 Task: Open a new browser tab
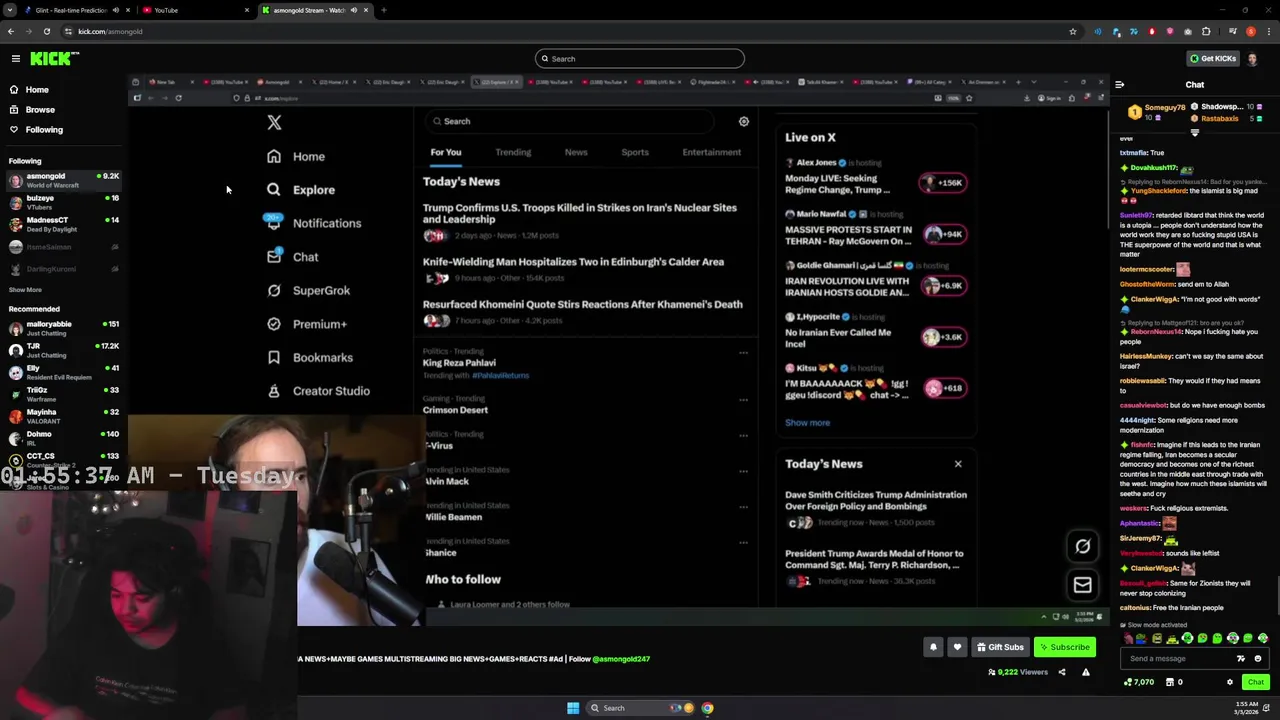point(384,10)
